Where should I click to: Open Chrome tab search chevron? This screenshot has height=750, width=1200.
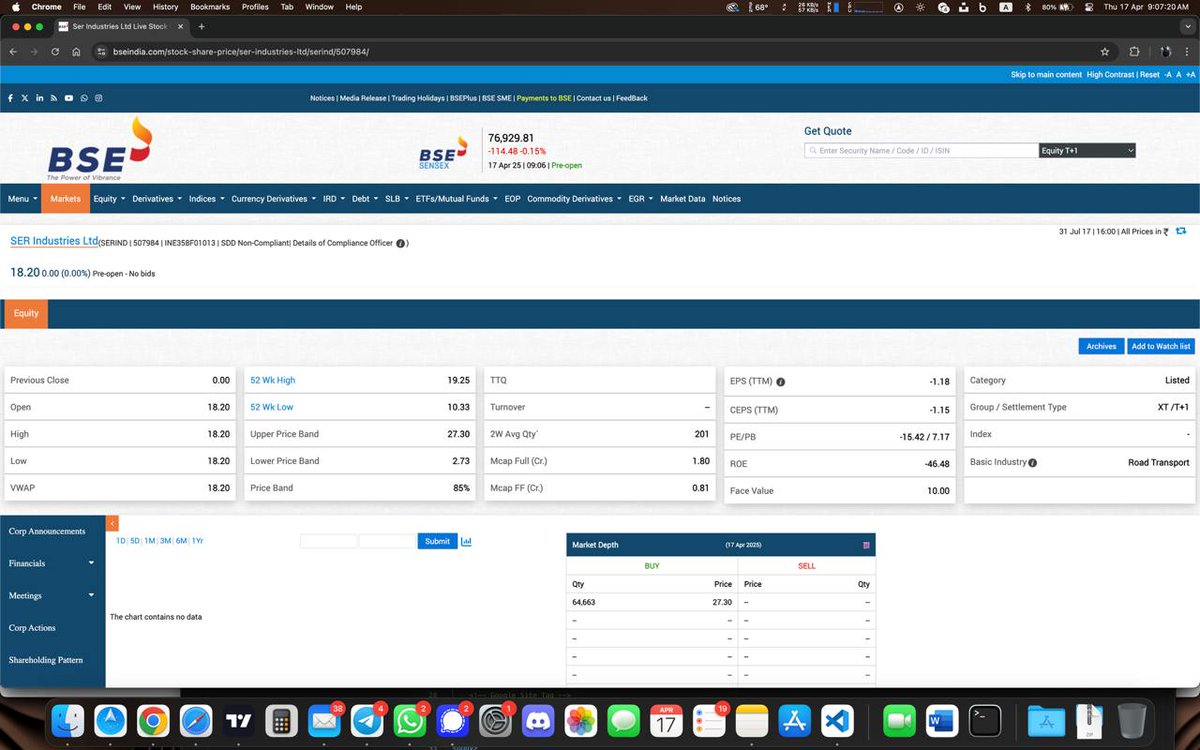[1186, 26]
